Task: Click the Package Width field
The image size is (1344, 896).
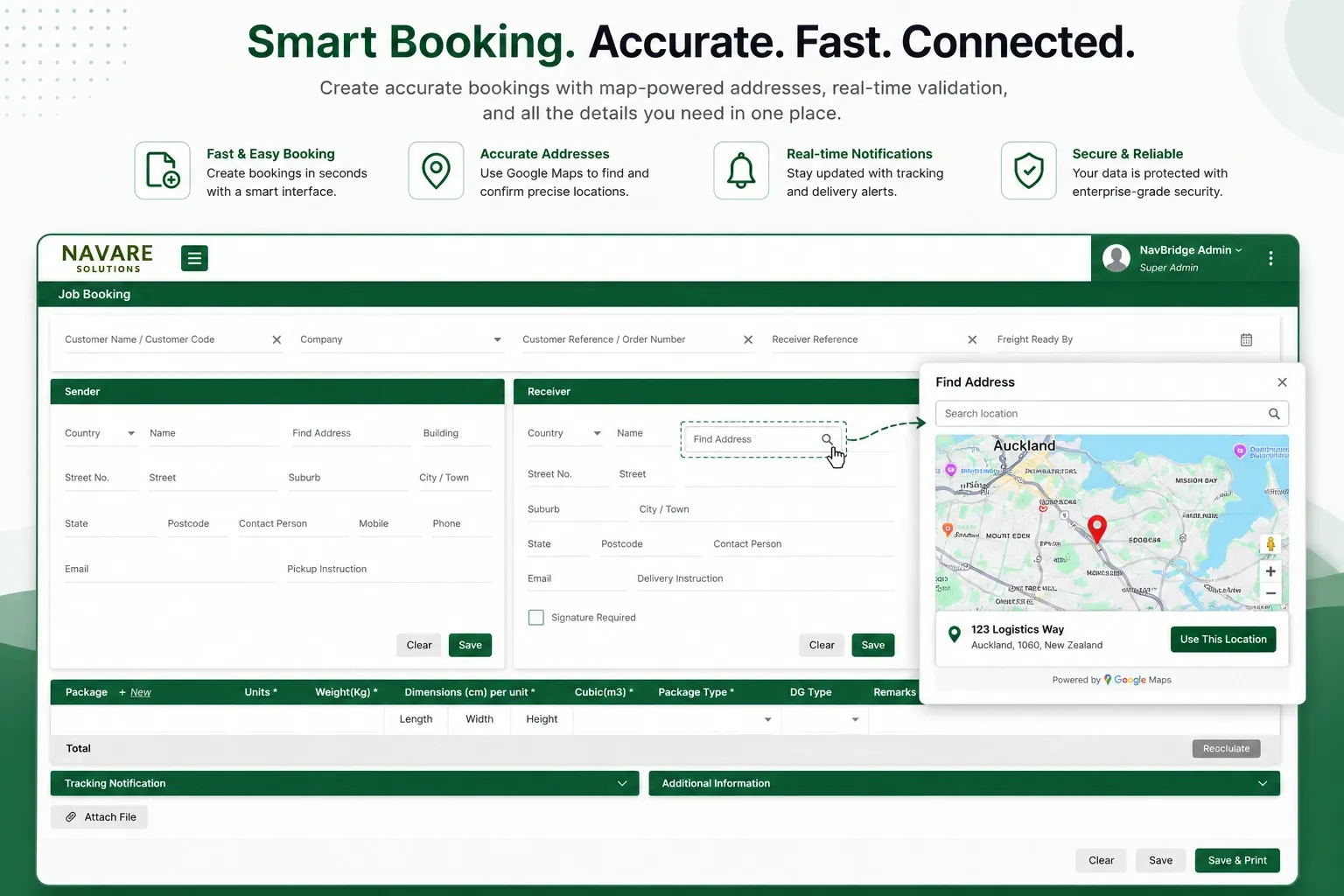Action: pyautogui.click(x=479, y=719)
